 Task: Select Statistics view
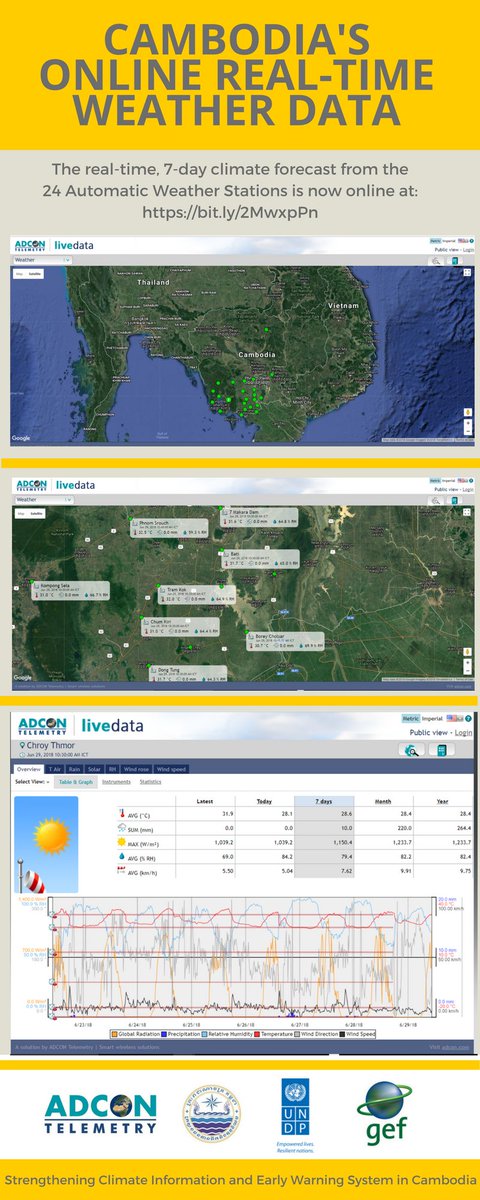[x=151, y=782]
